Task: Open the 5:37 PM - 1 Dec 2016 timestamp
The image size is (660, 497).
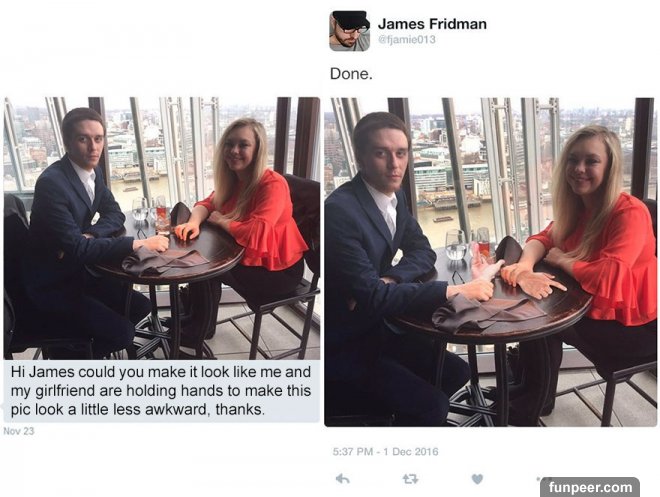Action: pos(385,452)
